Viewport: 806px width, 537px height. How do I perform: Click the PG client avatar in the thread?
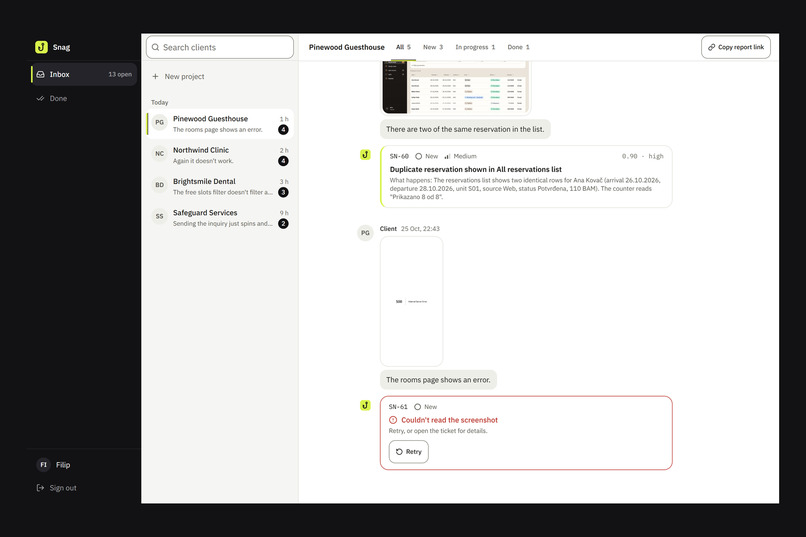click(x=365, y=233)
